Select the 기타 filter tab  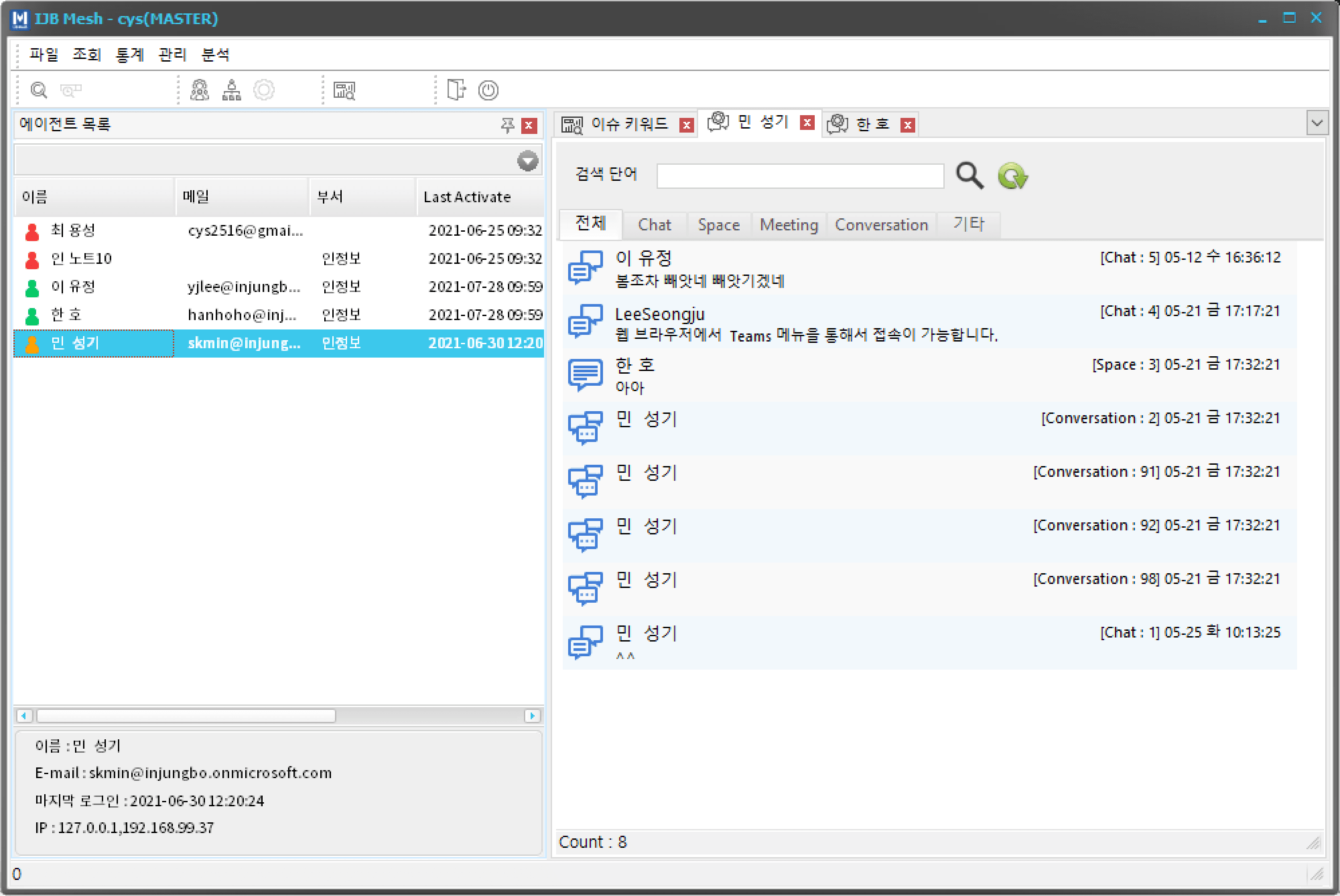click(x=969, y=225)
